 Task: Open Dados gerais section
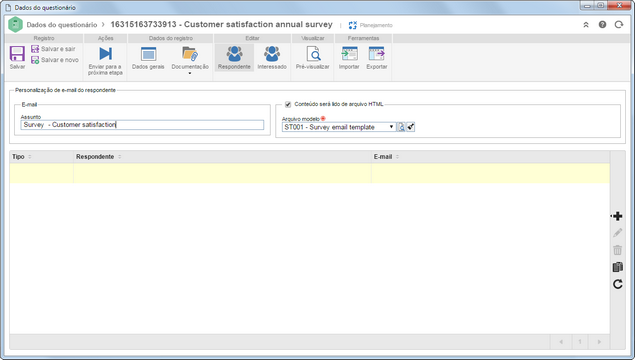[x=148, y=58]
